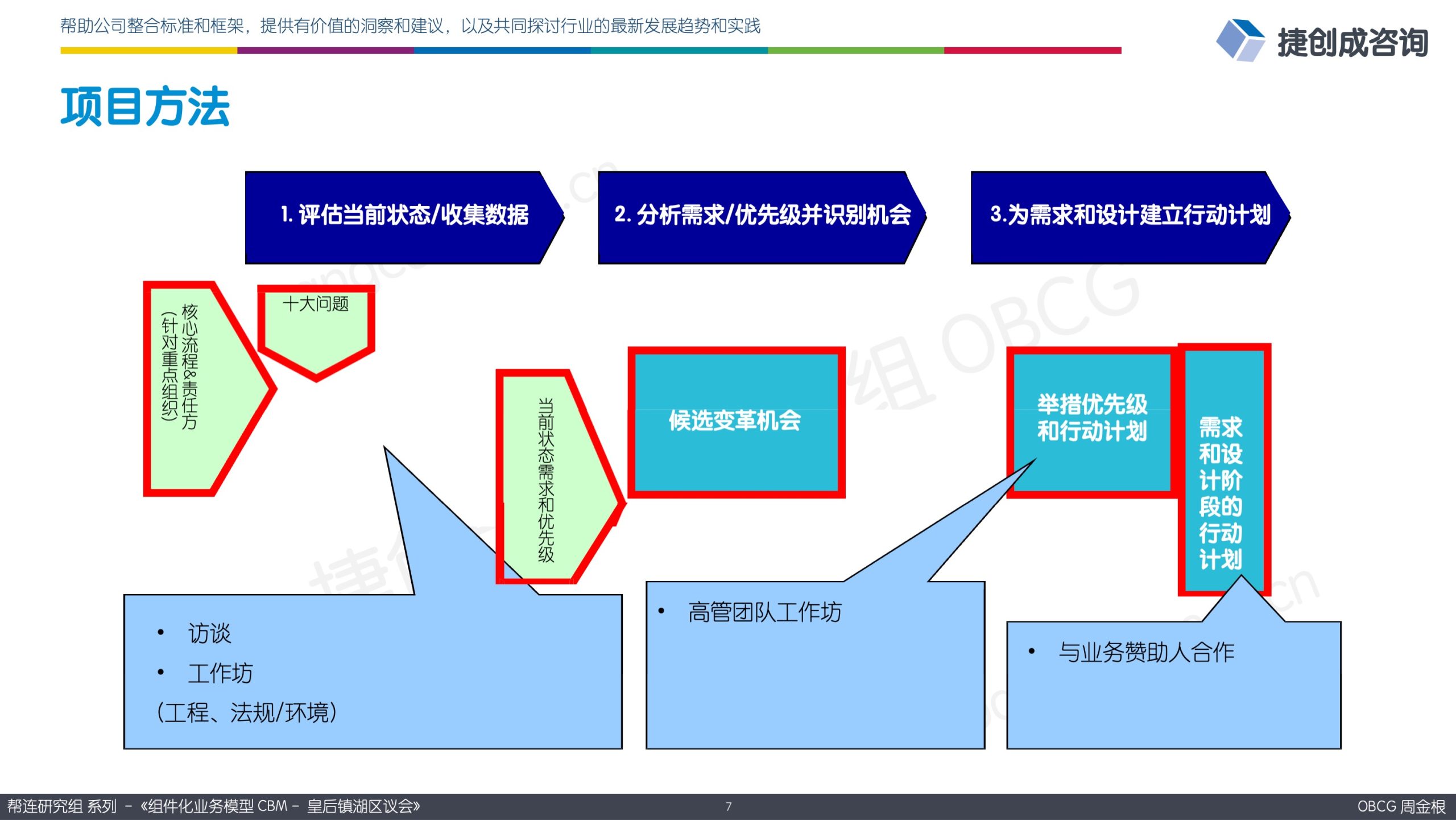Click the 举措优先级和行动计划 teal box
Screen dimensions: 1456x820
[x=1092, y=422]
